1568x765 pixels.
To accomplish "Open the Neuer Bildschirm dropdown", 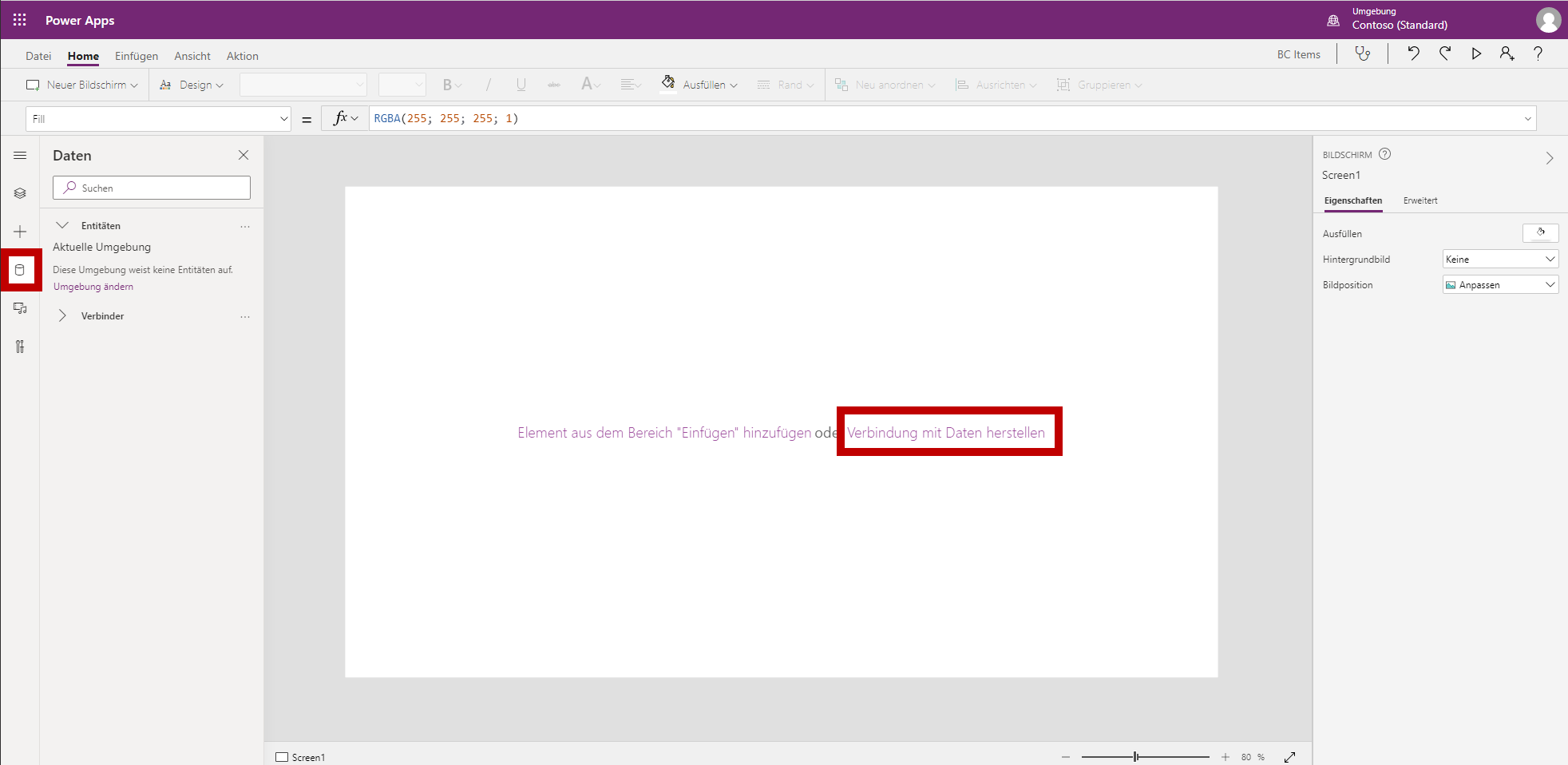I will point(82,85).
